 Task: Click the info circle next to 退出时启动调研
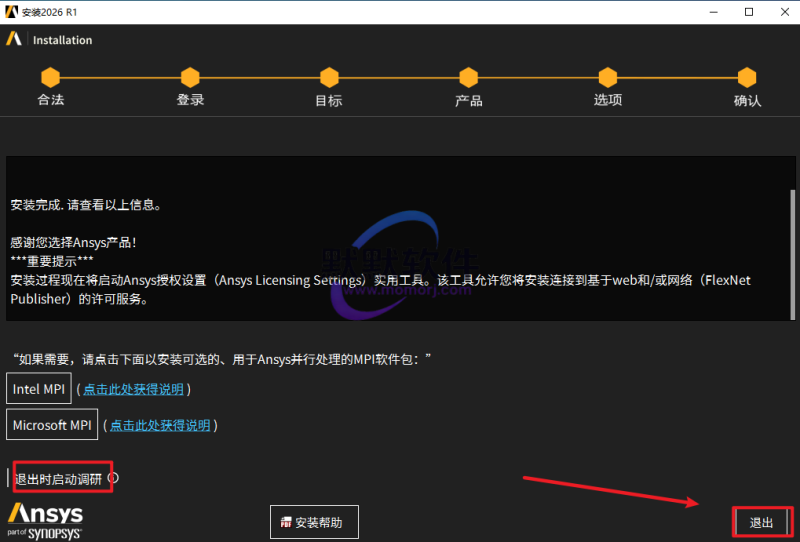(x=113, y=478)
